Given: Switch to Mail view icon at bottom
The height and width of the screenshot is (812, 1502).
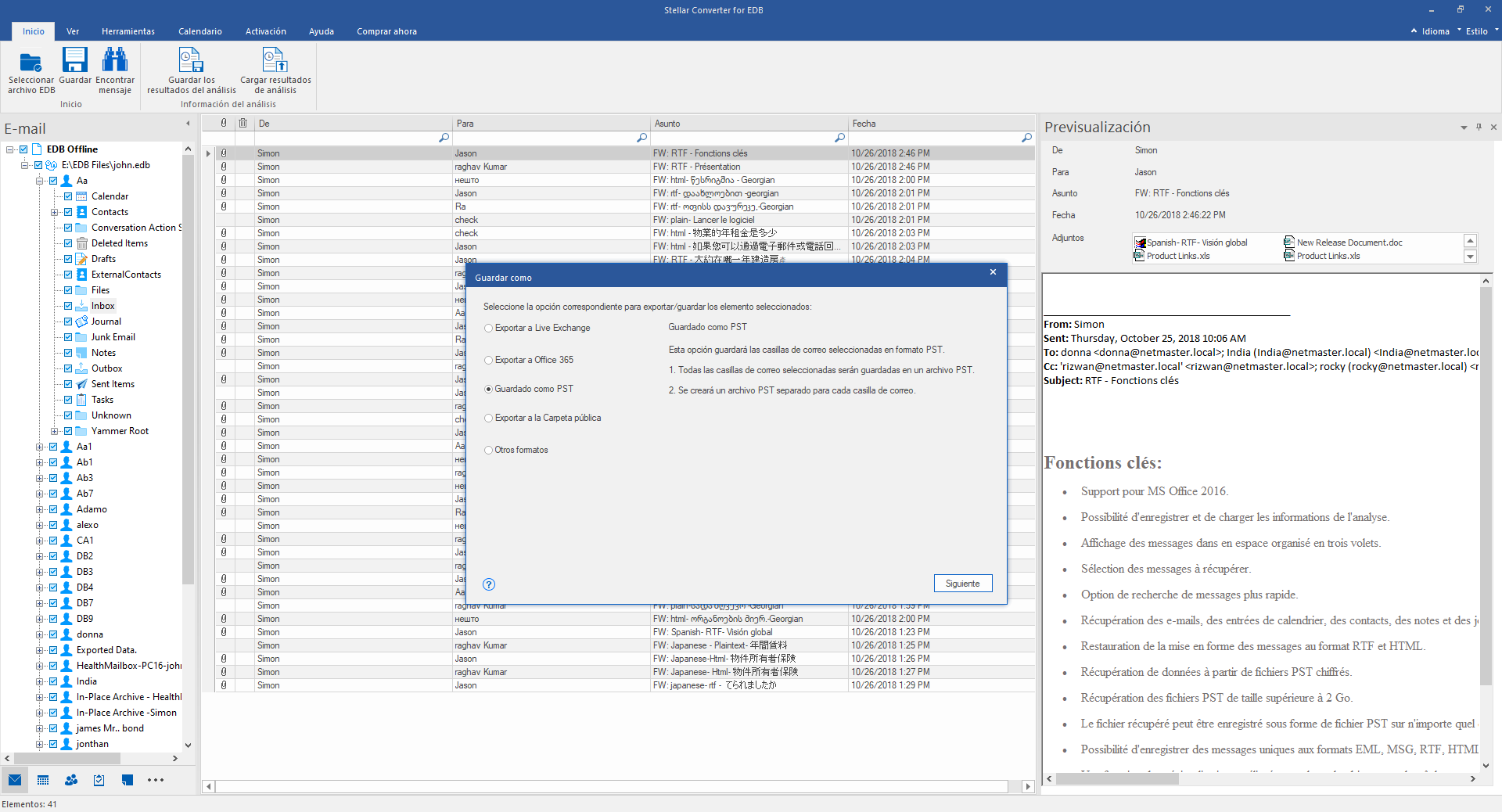Looking at the screenshot, I should pos(15,780).
